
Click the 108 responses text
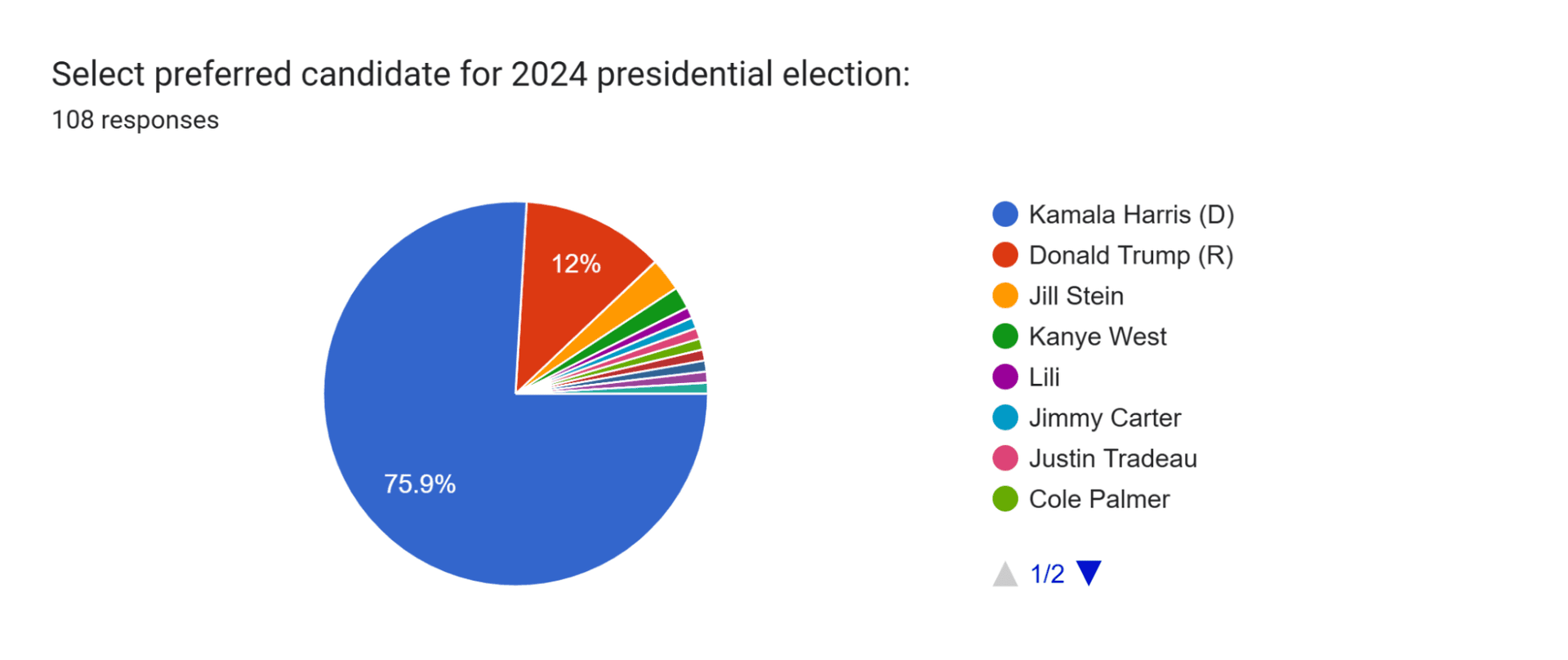(x=136, y=120)
